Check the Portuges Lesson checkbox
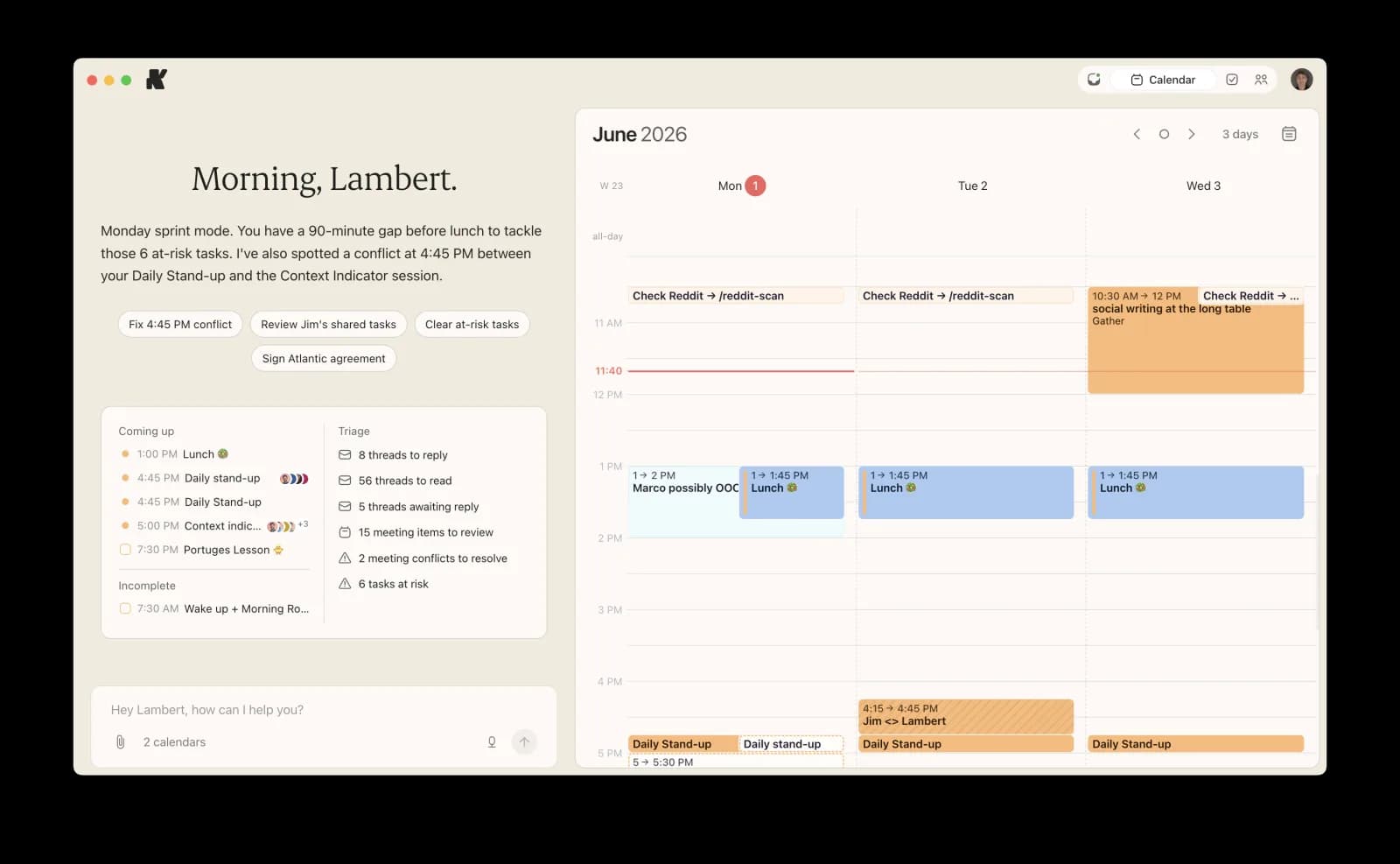This screenshot has width=1400, height=864. pos(125,550)
